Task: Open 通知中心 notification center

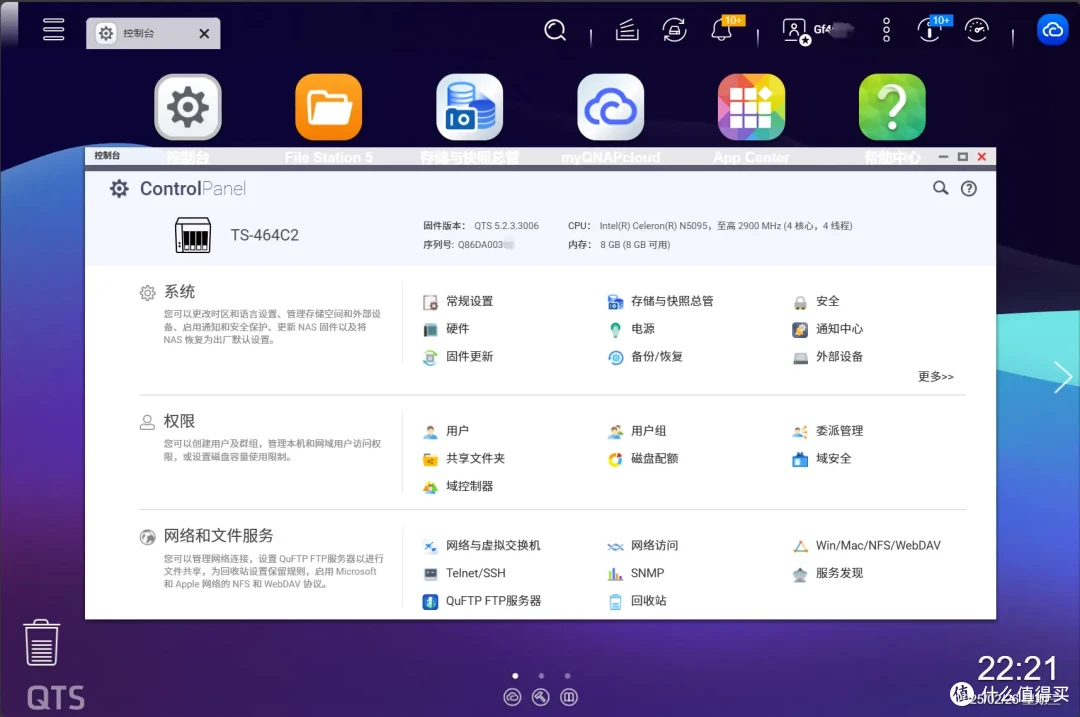Action: click(x=828, y=329)
